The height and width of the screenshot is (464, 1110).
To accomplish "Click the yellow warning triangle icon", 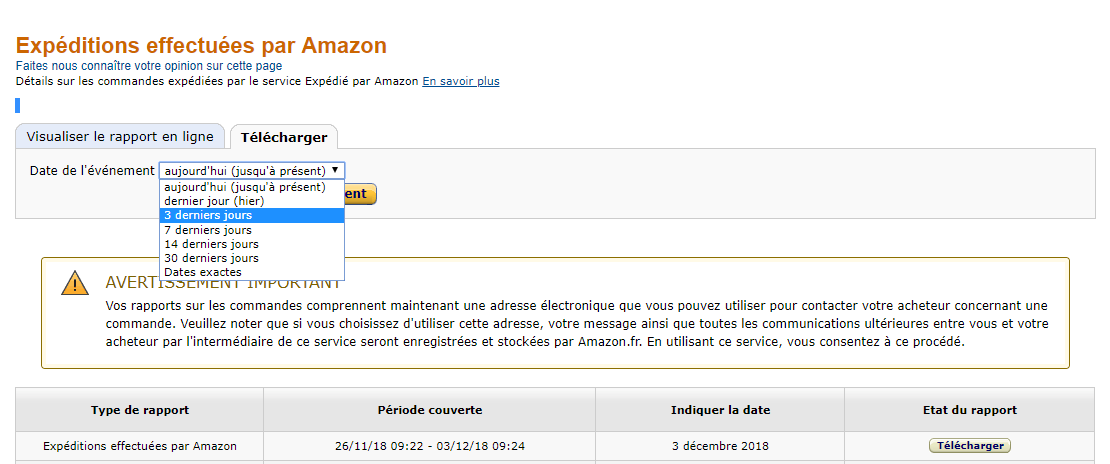I will click(74, 283).
